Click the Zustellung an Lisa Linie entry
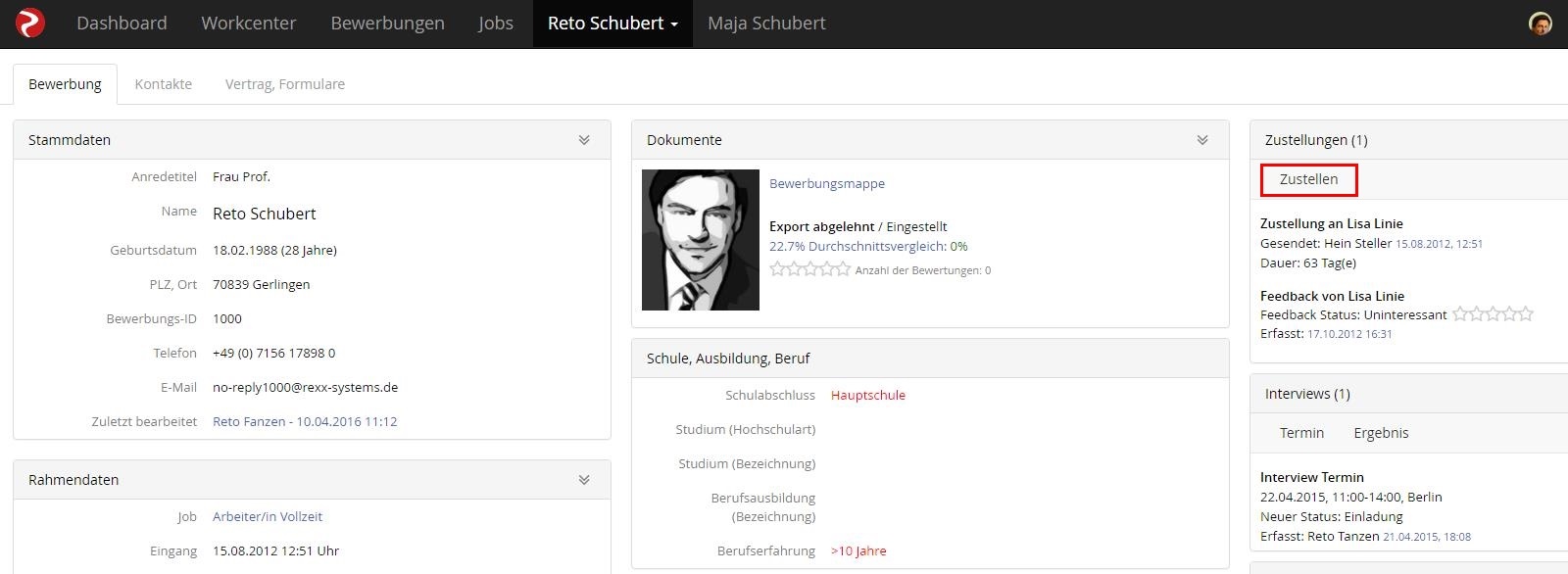The width and height of the screenshot is (1568, 574). point(1332,223)
